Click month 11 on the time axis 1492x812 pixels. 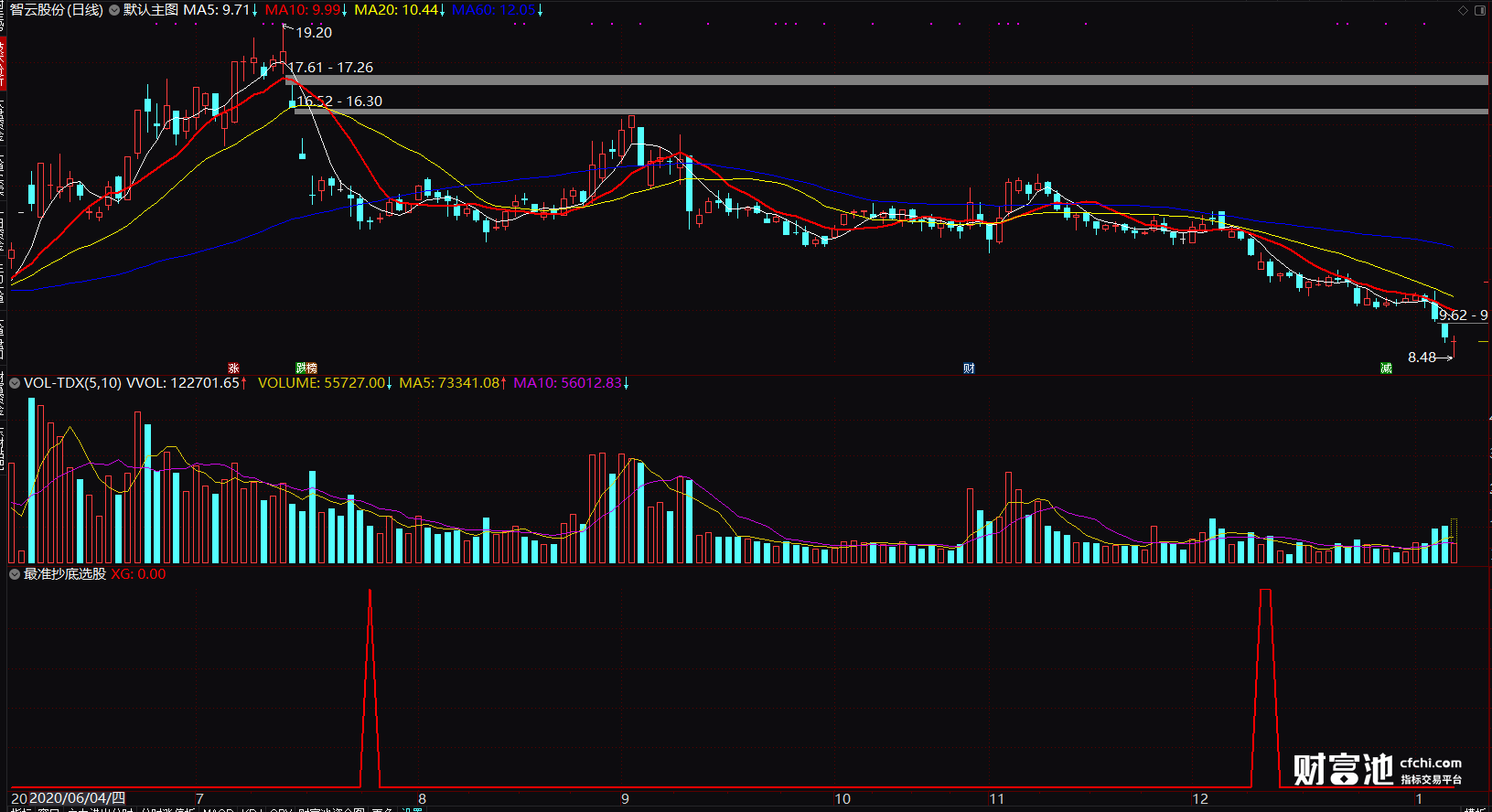(996, 799)
